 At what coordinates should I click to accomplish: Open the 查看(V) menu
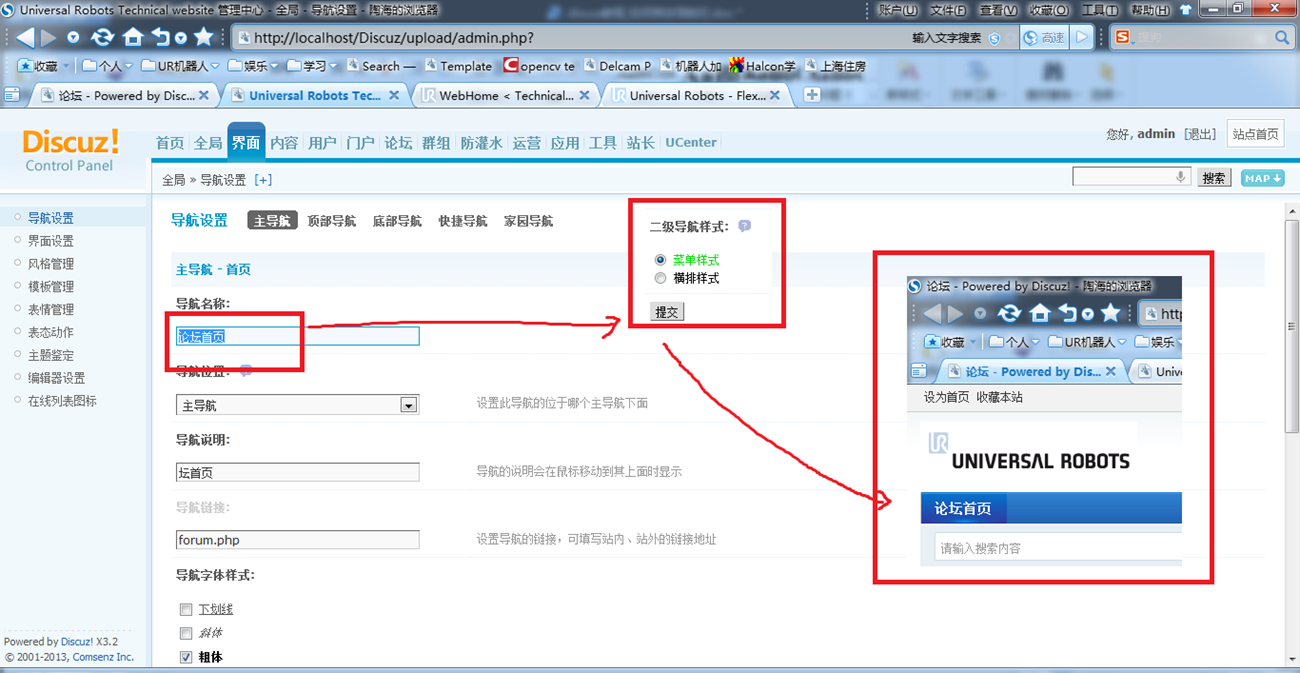click(997, 10)
